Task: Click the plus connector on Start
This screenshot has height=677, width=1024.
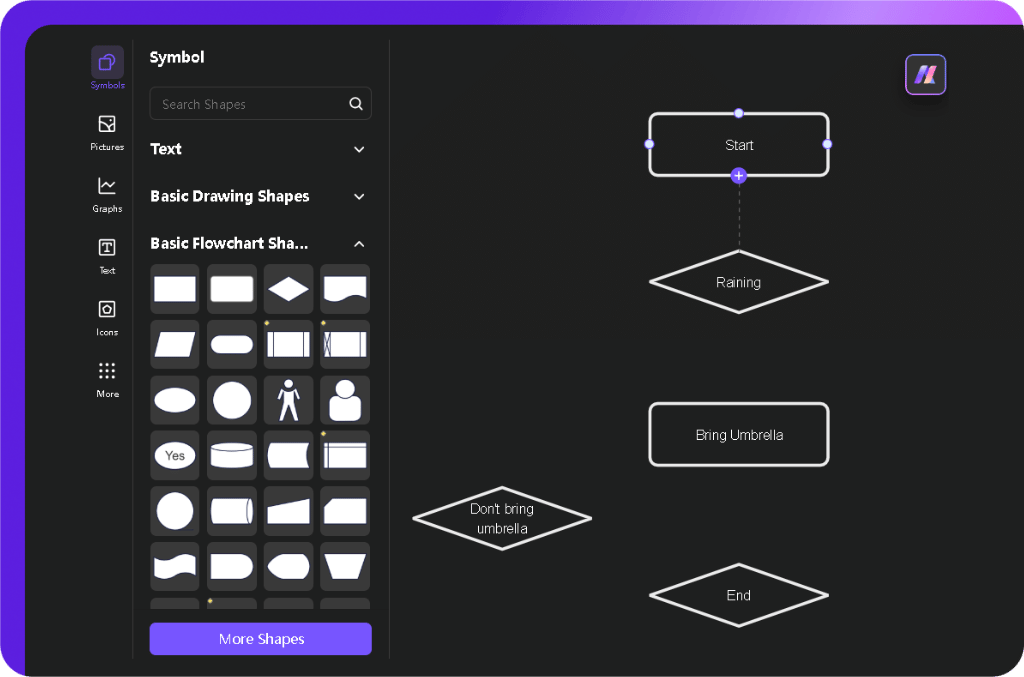Action: pyautogui.click(x=739, y=176)
